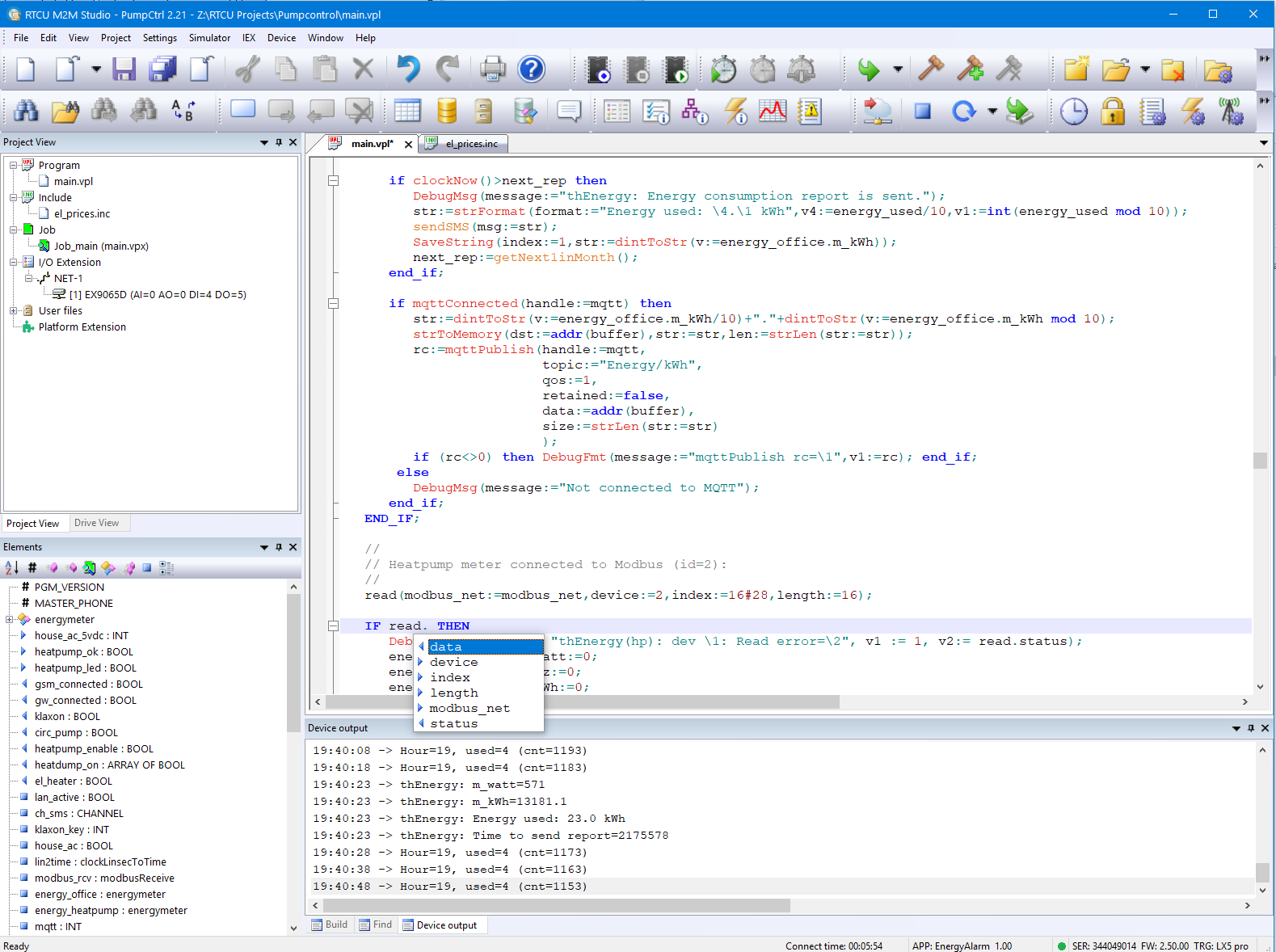Open the Simulator menu
The width and height of the screenshot is (1276, 952).
tap(209, 38)
